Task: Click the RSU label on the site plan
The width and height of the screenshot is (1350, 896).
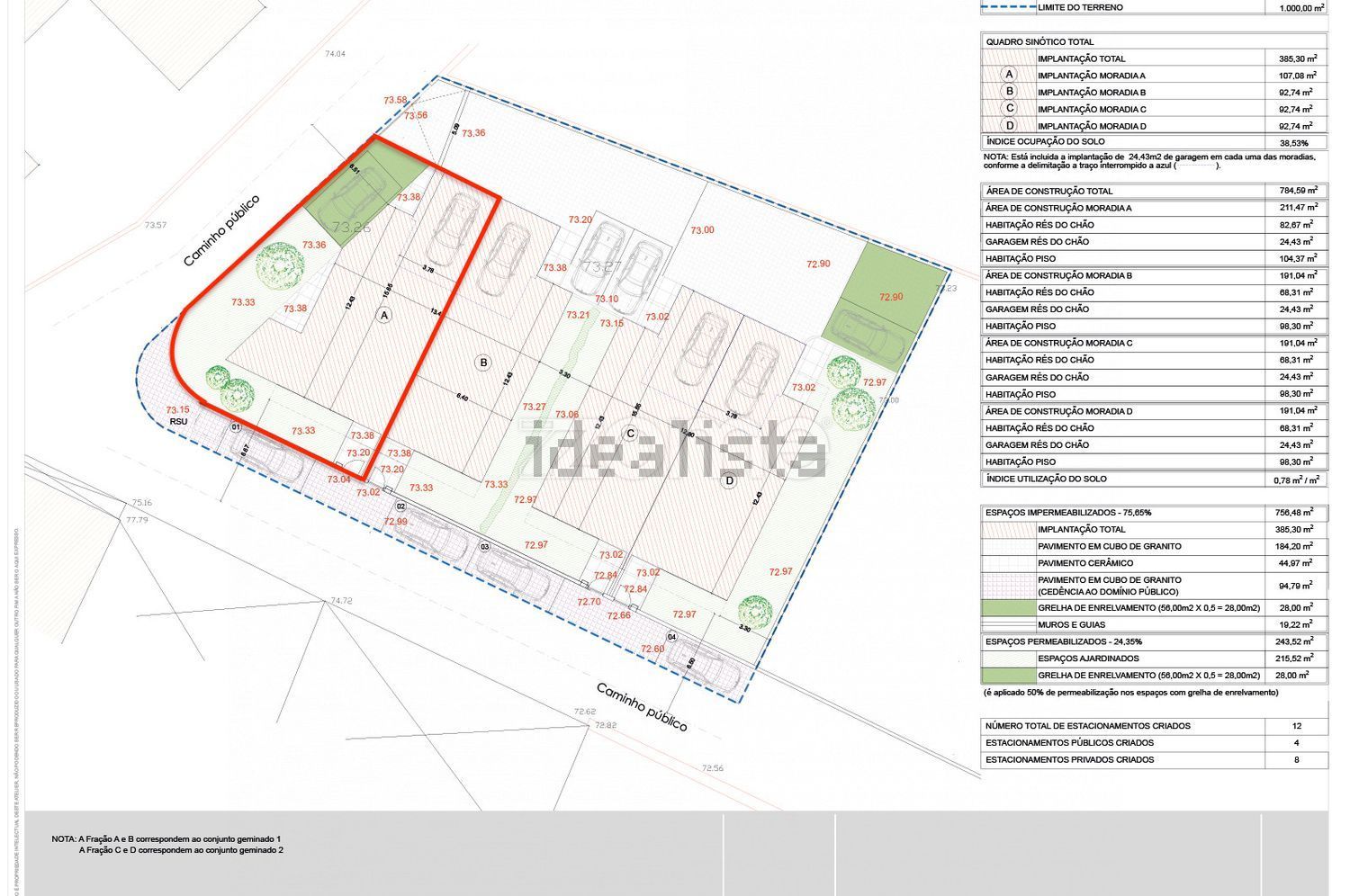Action: point(178,421)
